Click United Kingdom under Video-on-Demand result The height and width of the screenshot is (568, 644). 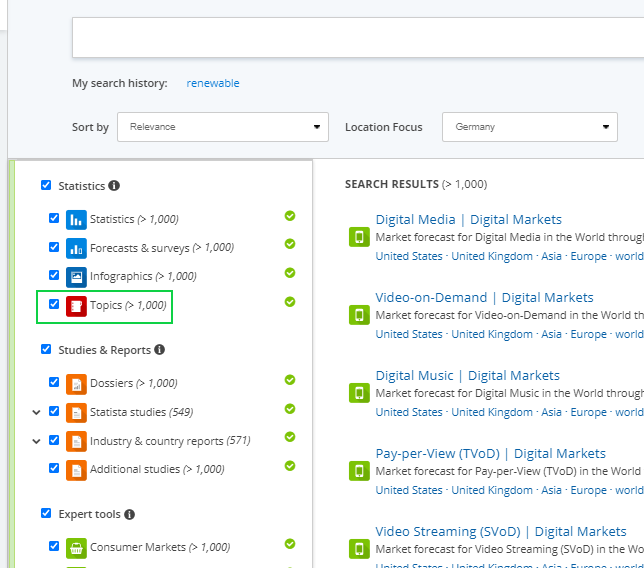click(x=492, y=334)
